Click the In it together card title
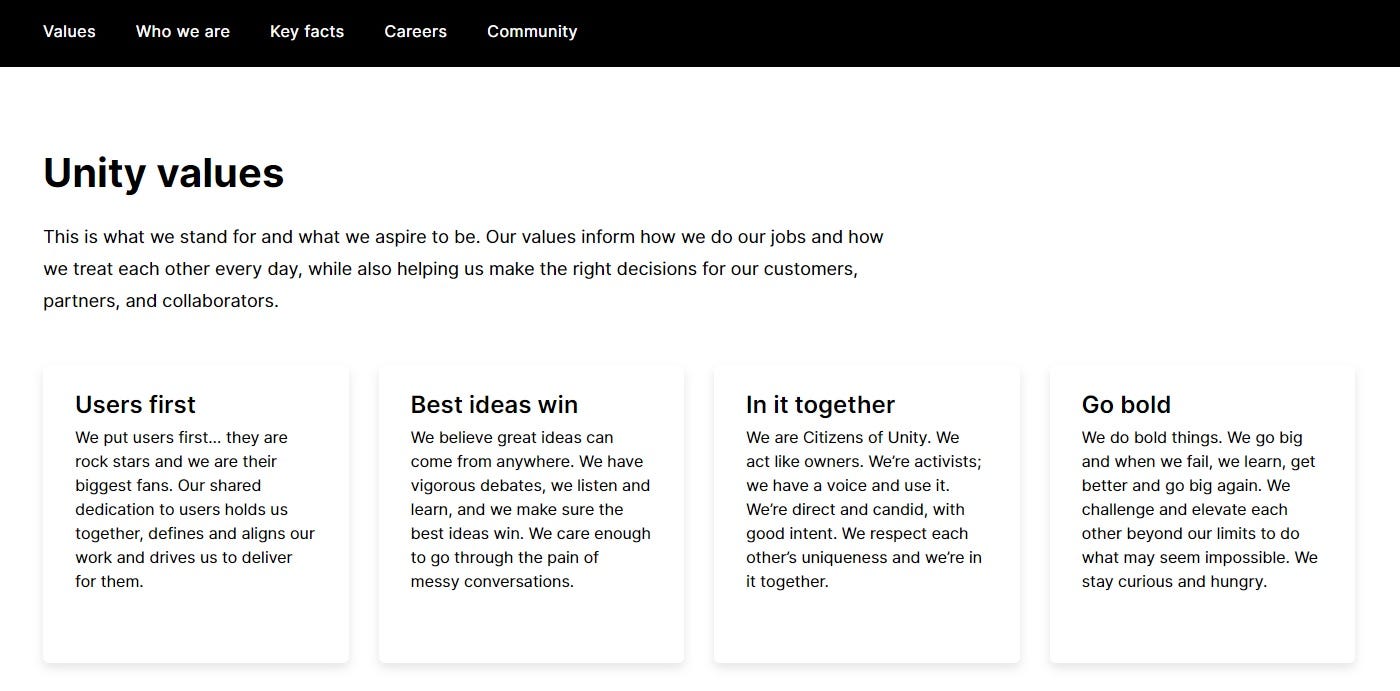 click(x=820, y=405)
